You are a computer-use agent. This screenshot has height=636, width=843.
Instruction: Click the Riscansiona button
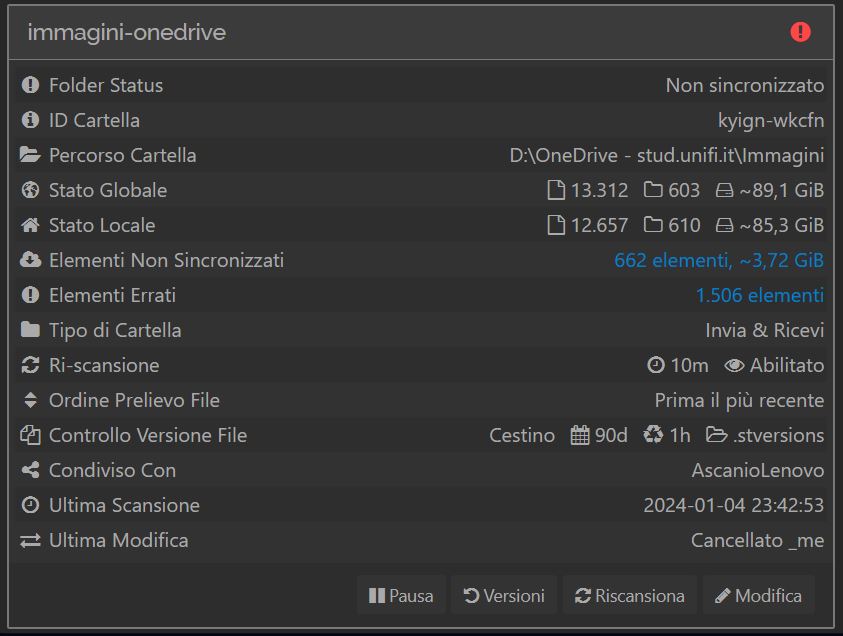(630, 595)
